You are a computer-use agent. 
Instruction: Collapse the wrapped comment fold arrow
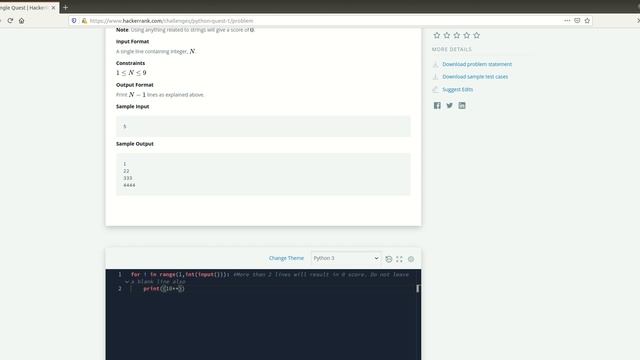(x=127, y=282)
